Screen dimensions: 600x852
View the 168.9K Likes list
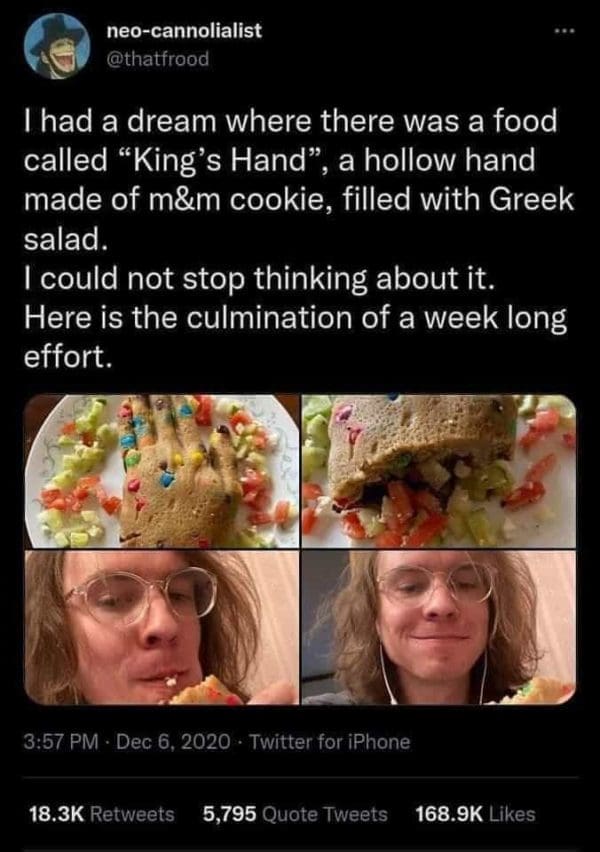coord(475,814)
